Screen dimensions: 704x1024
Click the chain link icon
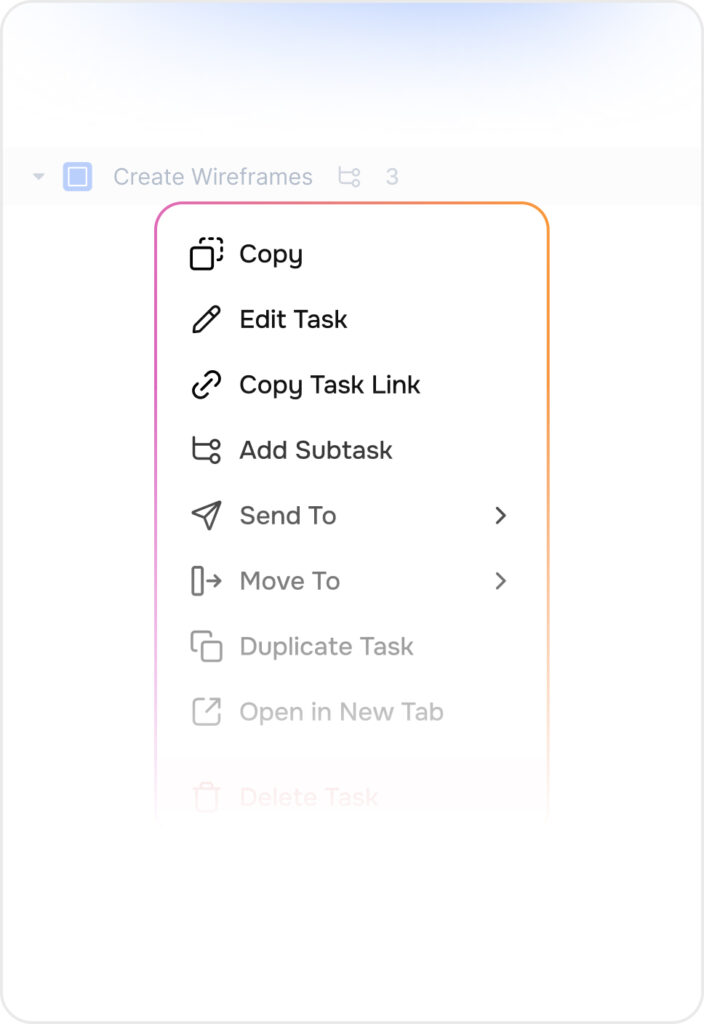(206, 385)
